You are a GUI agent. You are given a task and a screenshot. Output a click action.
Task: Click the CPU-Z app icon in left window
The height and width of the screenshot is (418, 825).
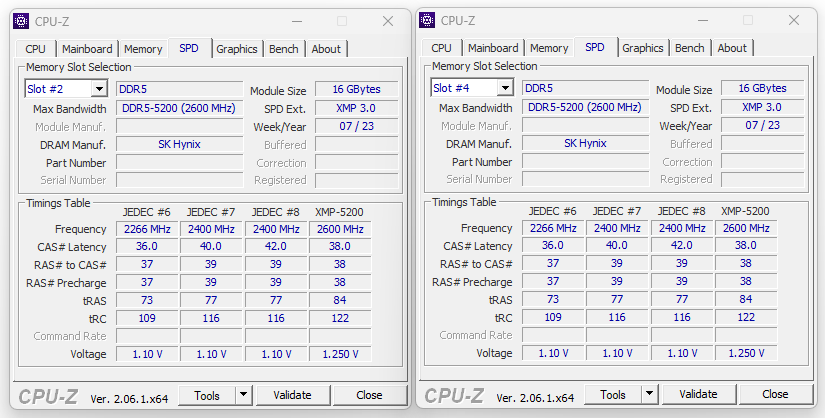[21, 21]
